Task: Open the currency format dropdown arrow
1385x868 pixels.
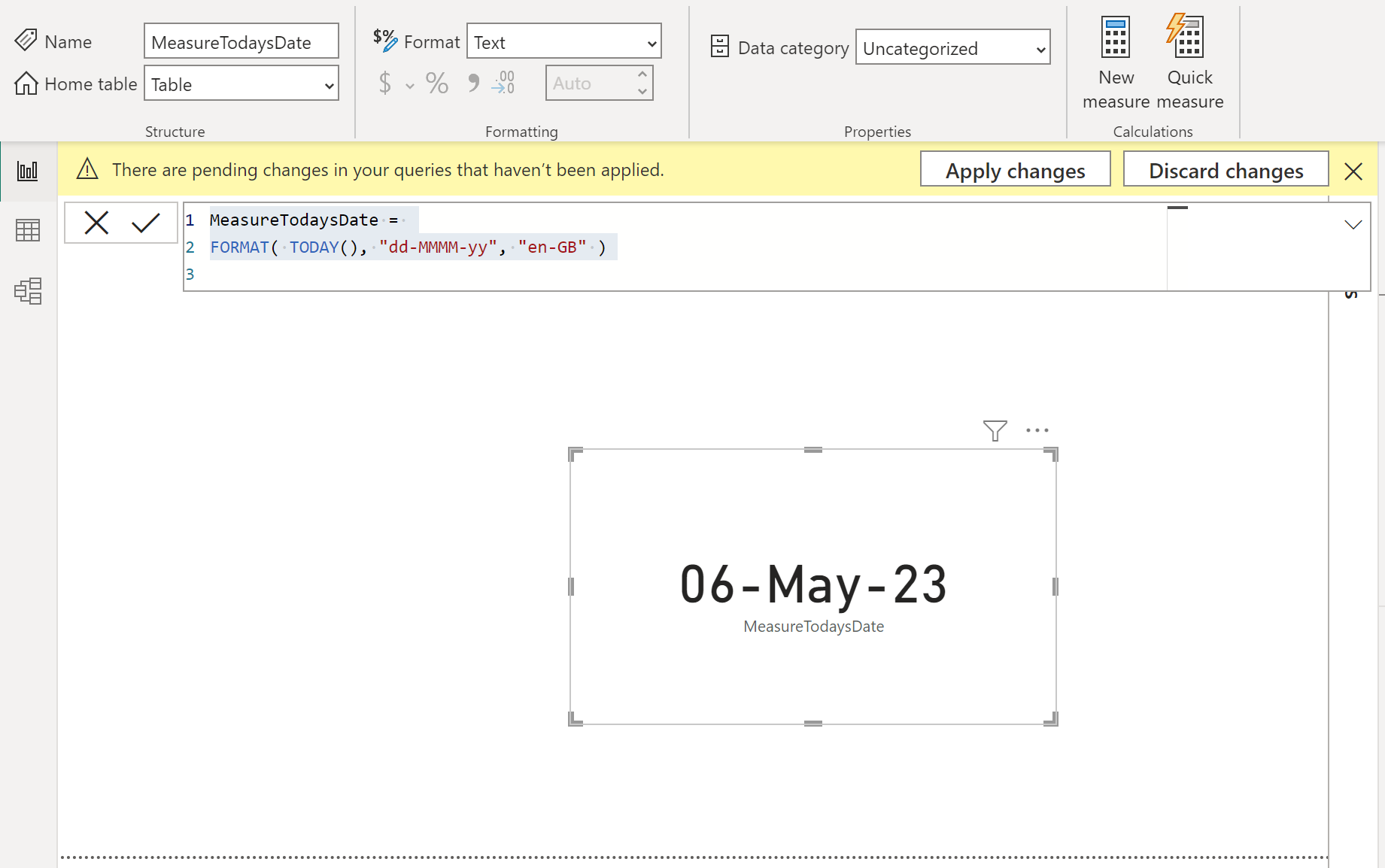Action: click(x=409, y=86)
